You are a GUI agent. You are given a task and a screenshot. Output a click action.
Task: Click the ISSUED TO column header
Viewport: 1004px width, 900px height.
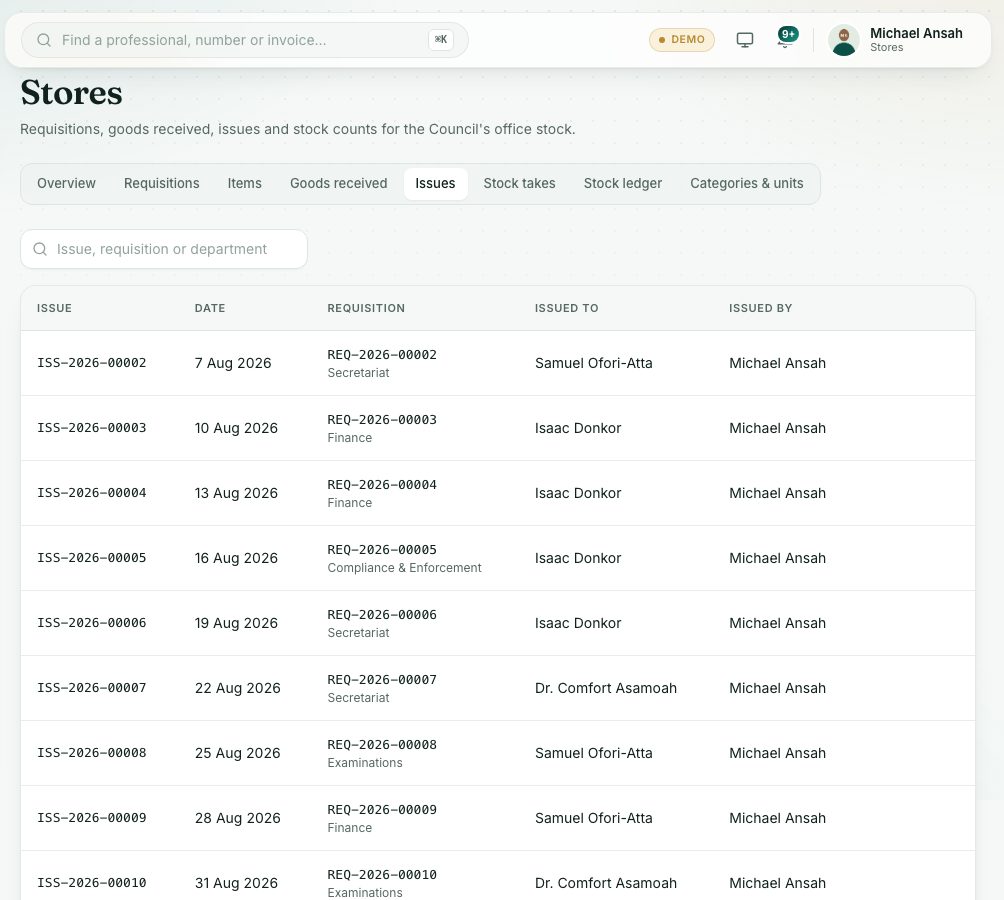coord(567,308)
